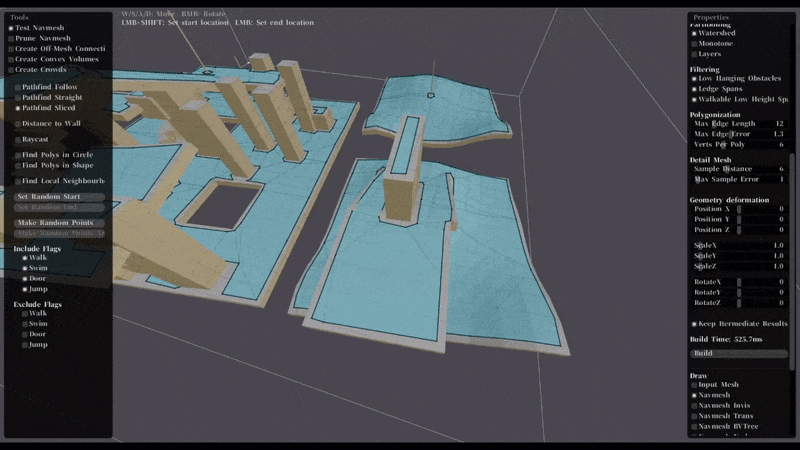This screenshot has height=450, width=800.
Task: Adjust the Sample Distance slider
Action: 739,169
